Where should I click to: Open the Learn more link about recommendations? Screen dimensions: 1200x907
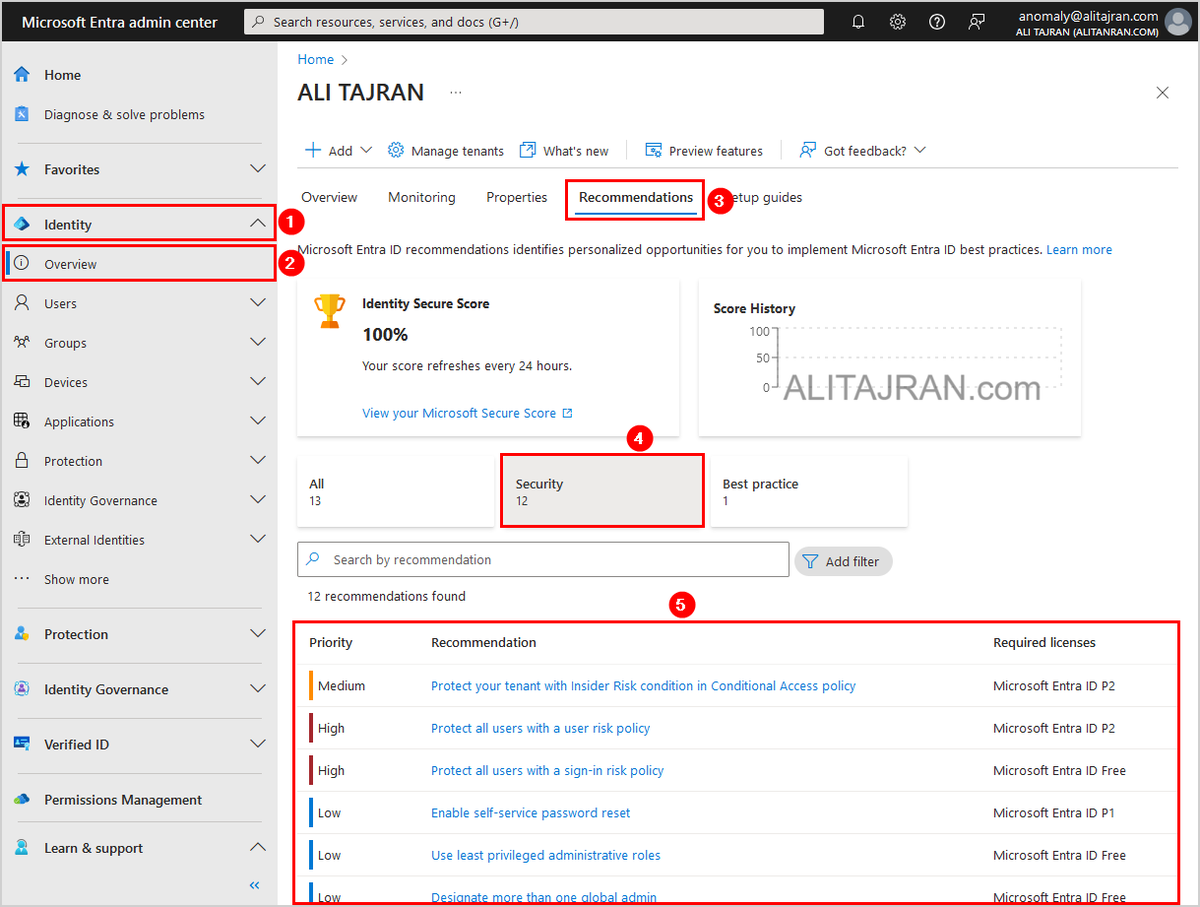(x=1079, y=249)
